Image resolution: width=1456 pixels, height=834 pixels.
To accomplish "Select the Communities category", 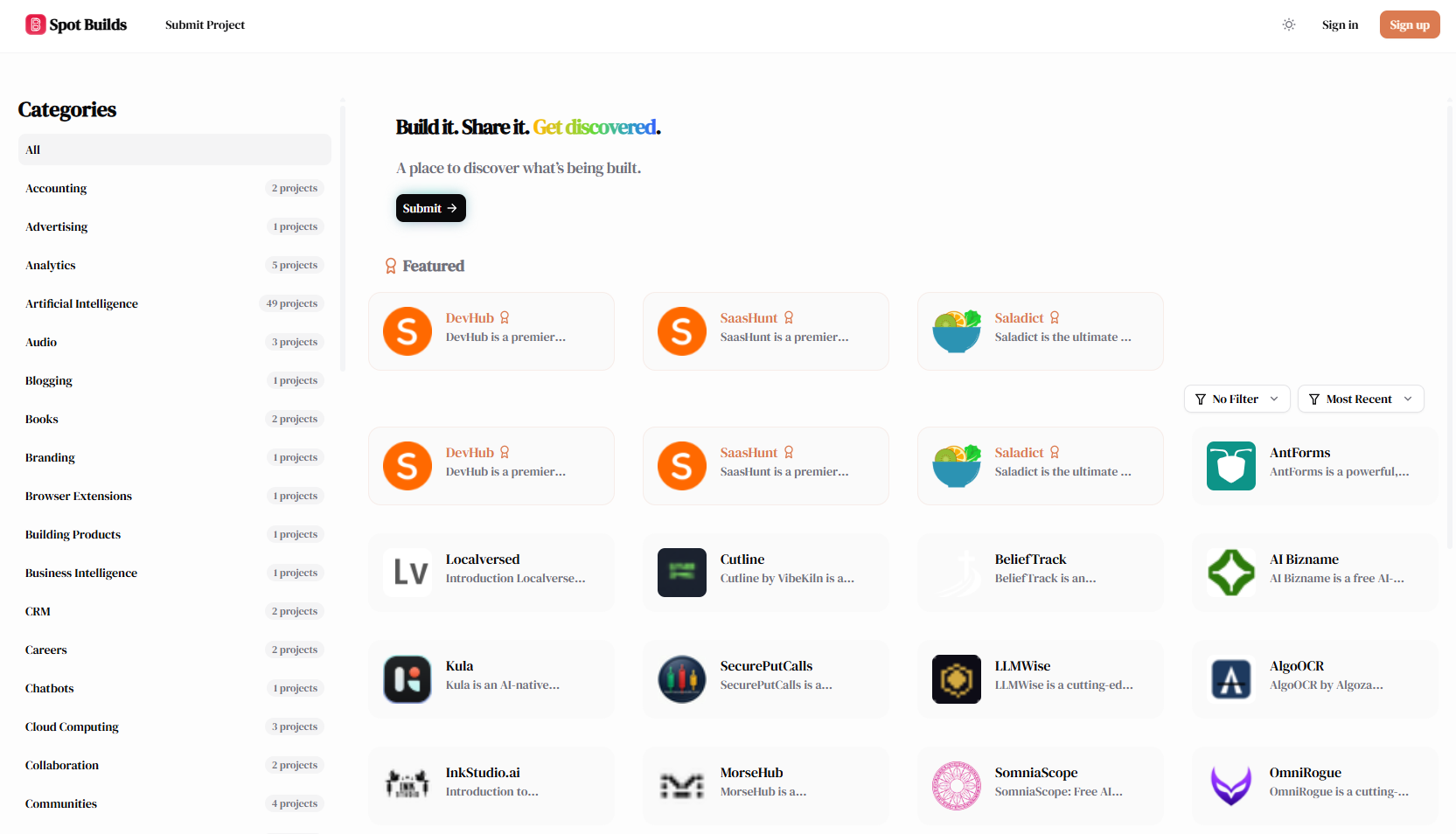I will pyautogui.click(x=175, y=803).
